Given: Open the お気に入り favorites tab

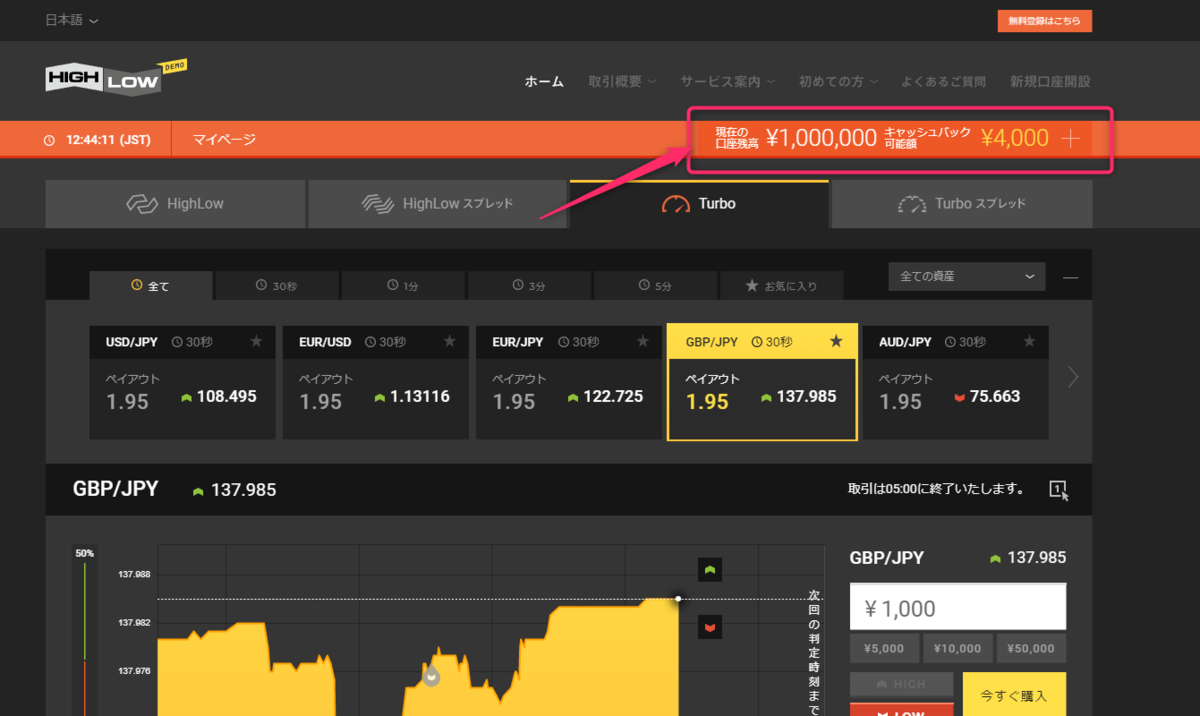Looking at the screenshot, I should coord(781,286).
